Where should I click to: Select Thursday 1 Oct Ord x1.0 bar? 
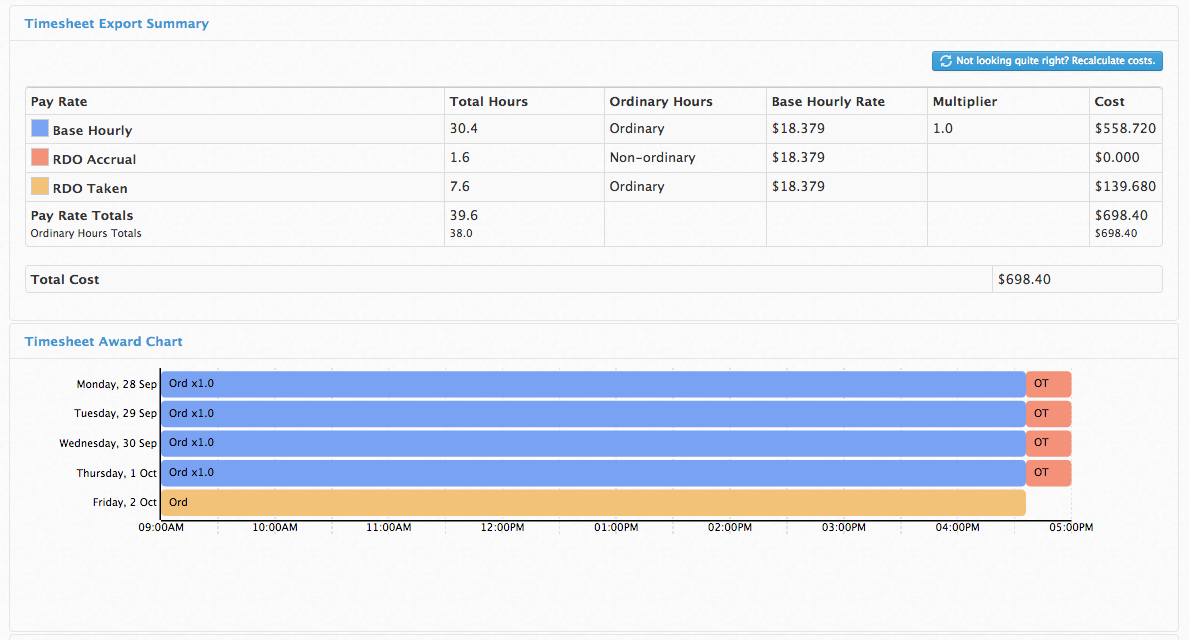(x=593, y=472)
